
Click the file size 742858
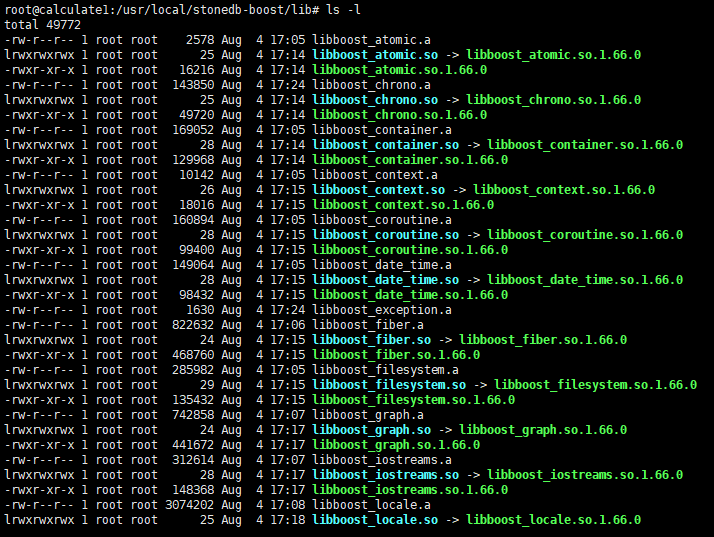[x=193, y=415]
